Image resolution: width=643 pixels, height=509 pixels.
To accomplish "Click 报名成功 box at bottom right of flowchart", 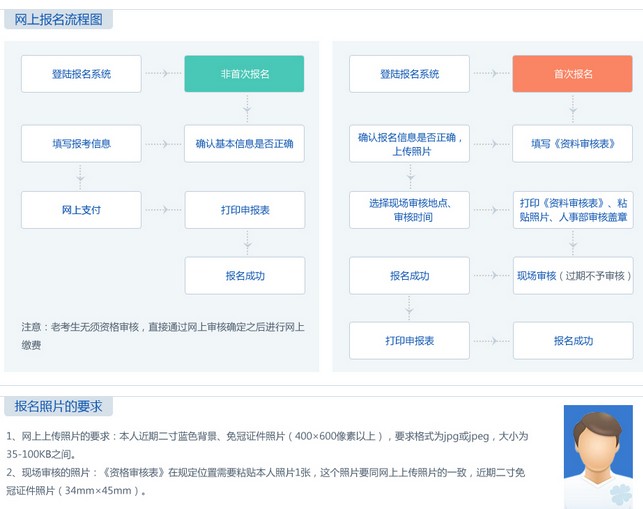I will (x=573, y=341).
